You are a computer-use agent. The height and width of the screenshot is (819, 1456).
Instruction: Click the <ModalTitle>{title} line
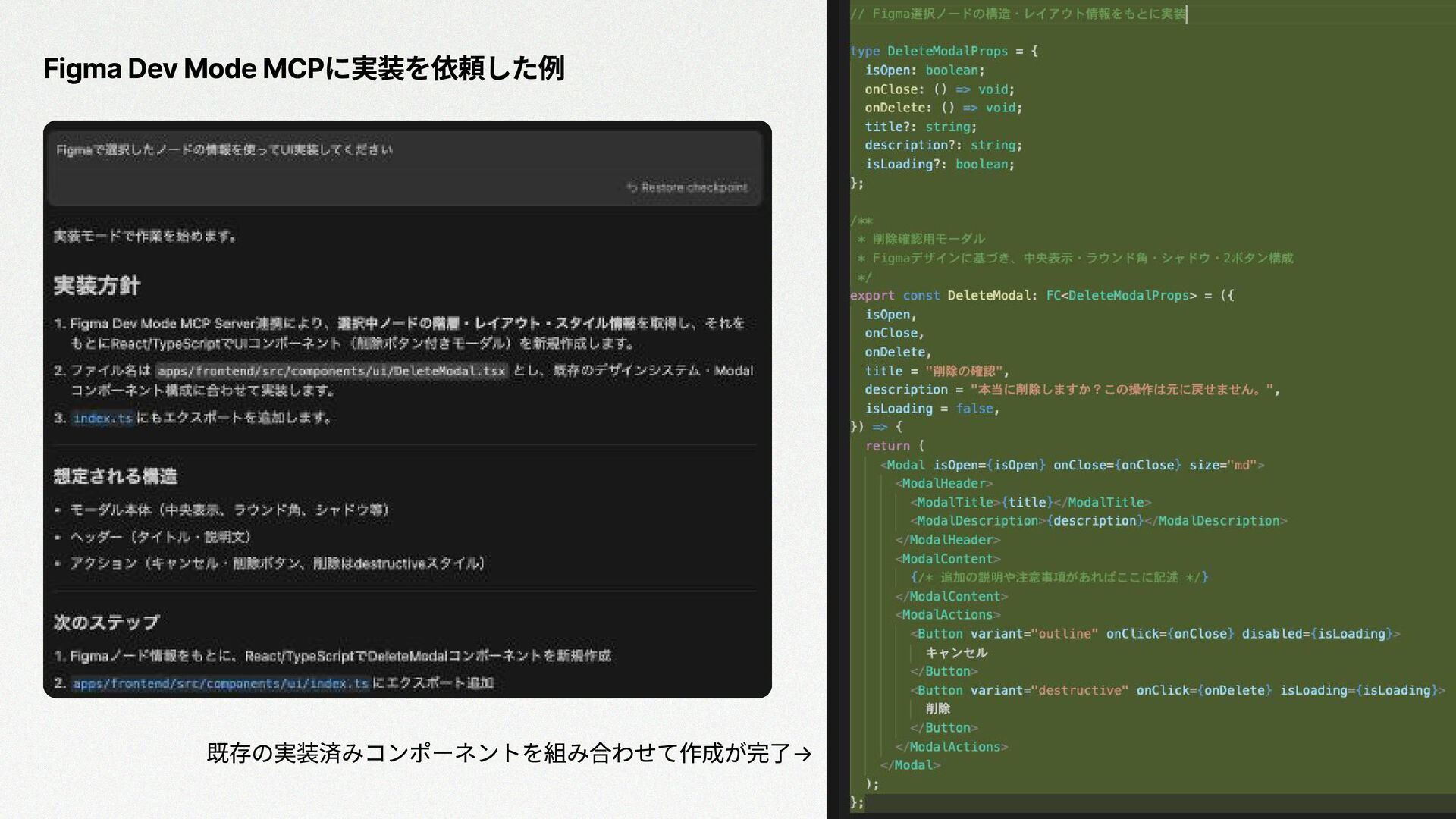(1031, 502)
